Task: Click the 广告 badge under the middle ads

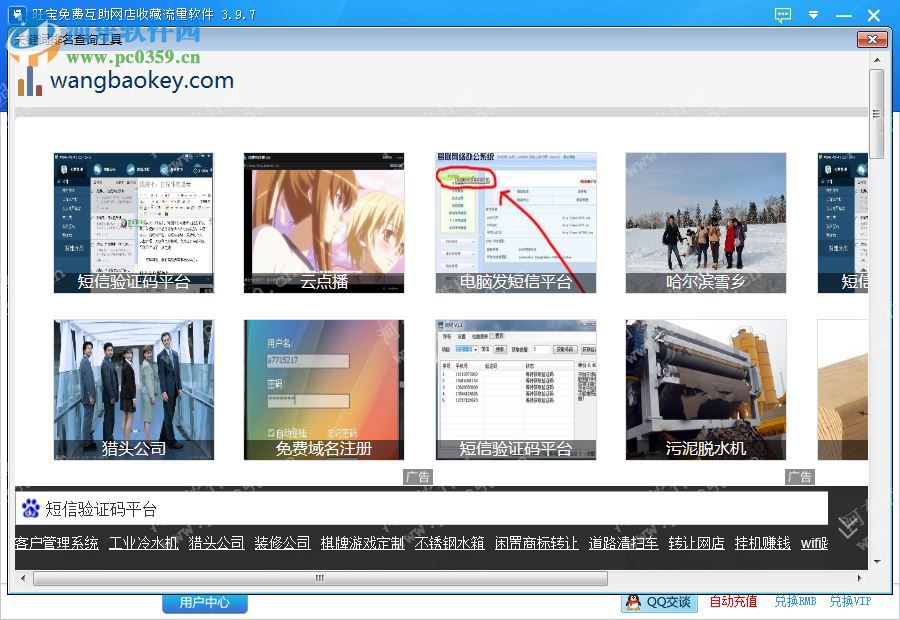Action: pos(417,476)
